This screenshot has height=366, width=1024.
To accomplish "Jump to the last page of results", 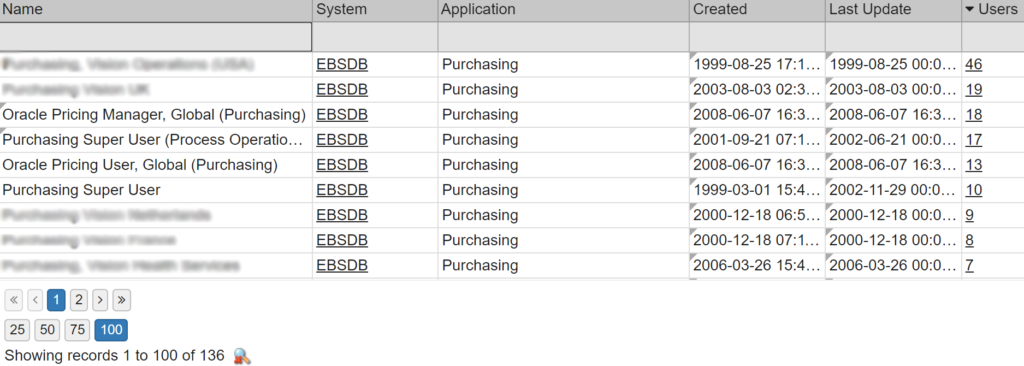I will point(121,300).
